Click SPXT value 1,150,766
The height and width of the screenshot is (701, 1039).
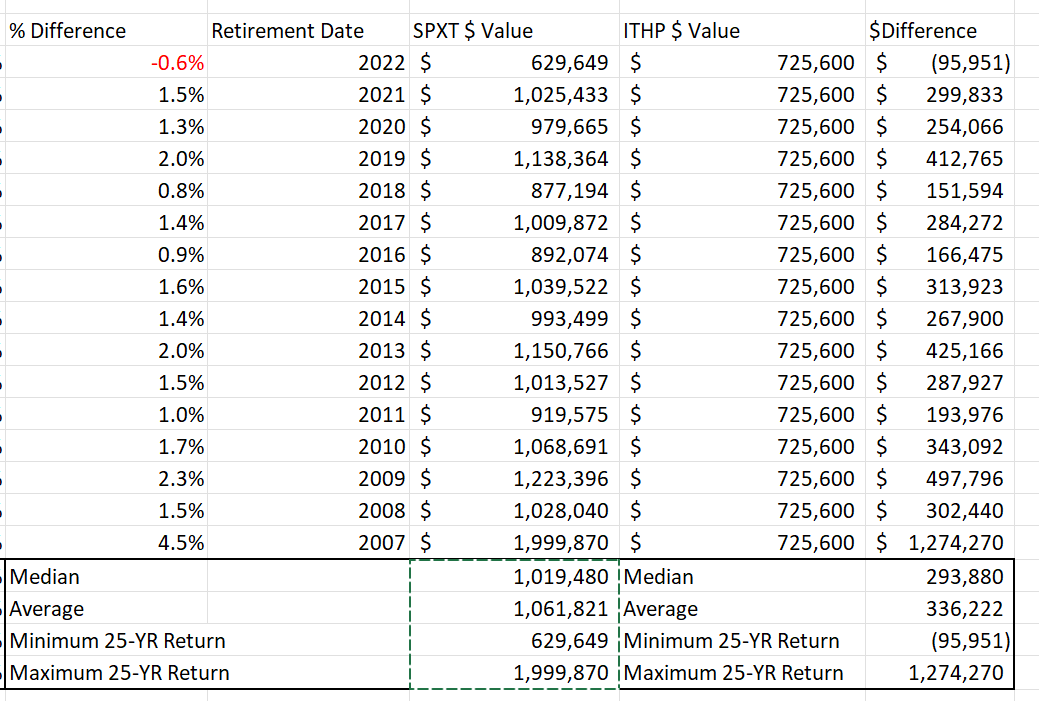coord(514,350)
